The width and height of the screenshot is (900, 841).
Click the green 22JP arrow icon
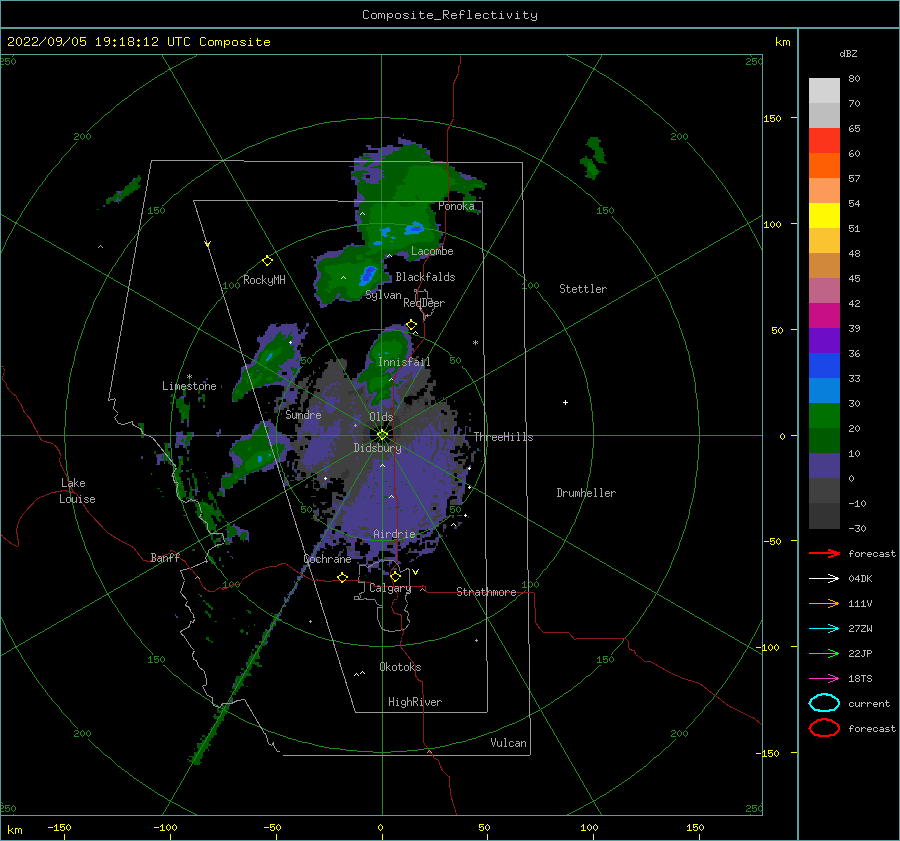[824, 653]
